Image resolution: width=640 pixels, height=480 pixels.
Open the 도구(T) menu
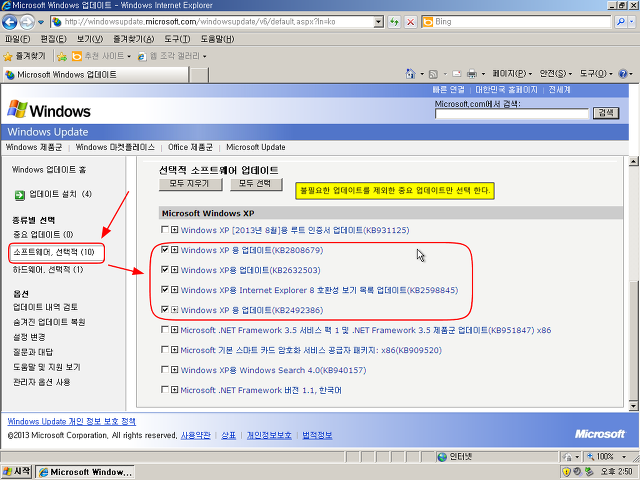177,39
